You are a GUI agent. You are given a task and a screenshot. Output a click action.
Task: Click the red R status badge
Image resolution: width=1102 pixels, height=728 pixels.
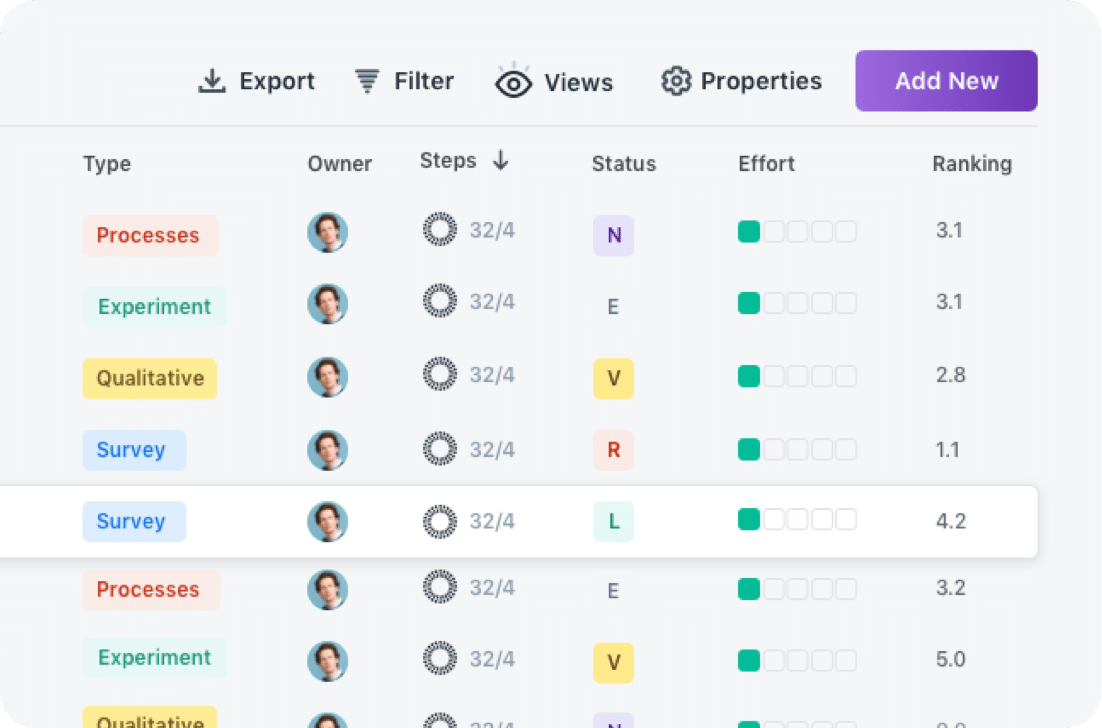[614, 450]
